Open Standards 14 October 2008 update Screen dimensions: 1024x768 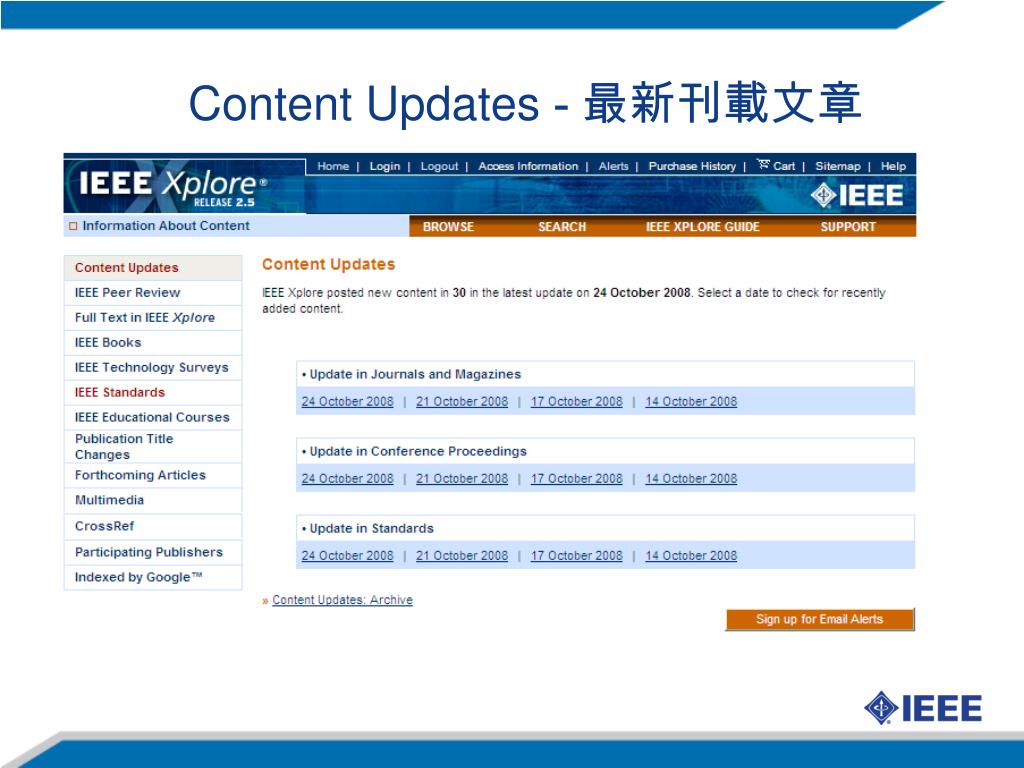click(x=691, y=556)
